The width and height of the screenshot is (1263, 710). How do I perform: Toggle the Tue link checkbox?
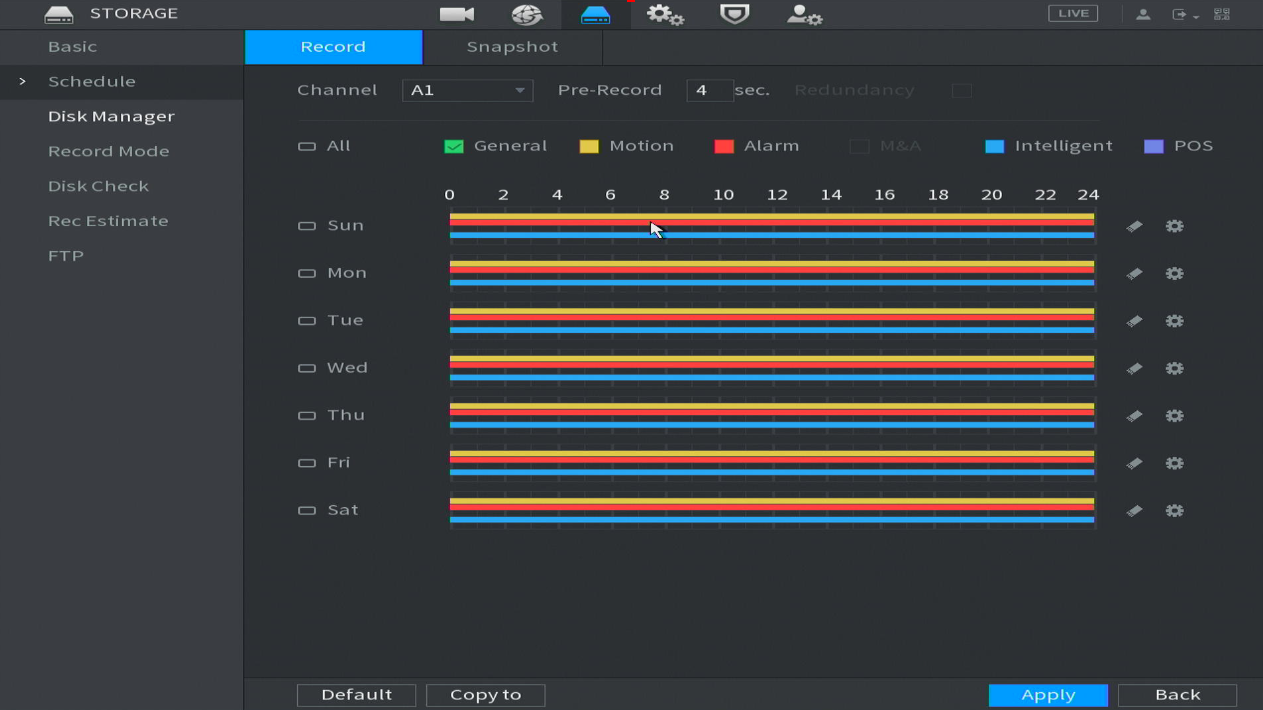(306, 321)
